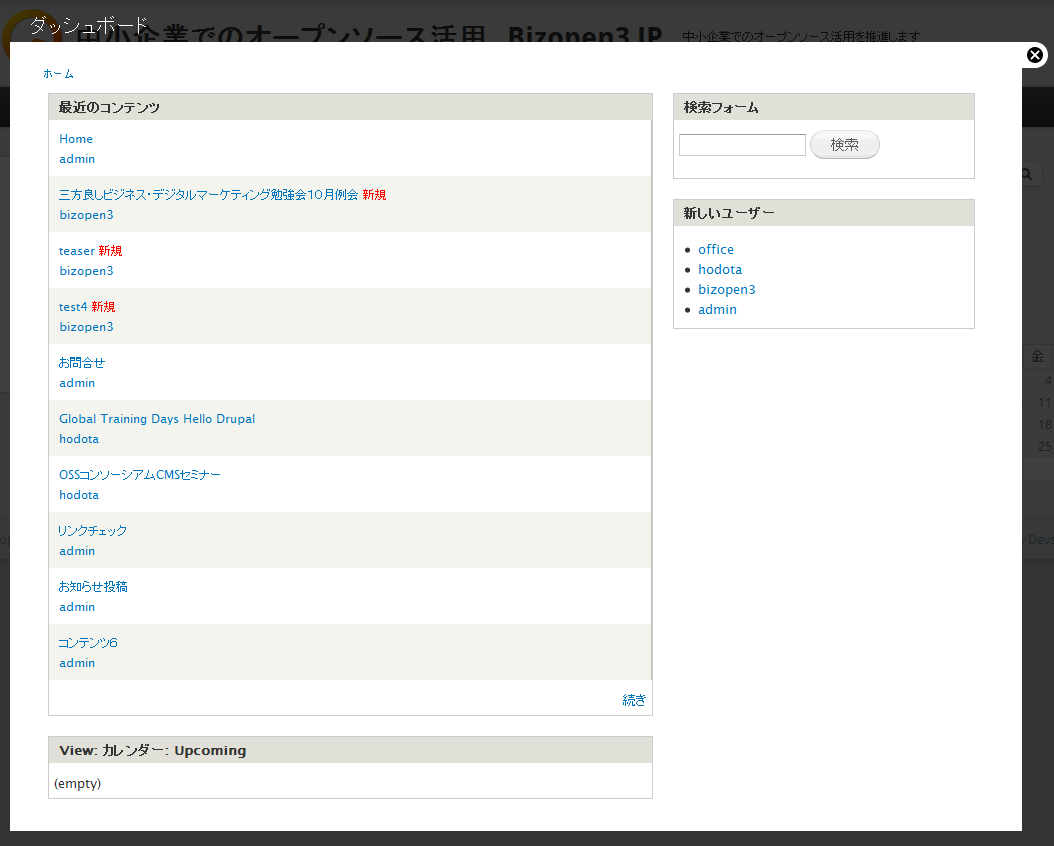Image resolution: width=1054 pixels, height=846 pixels.
Task: Open the お問合せ content link
Action: 81,363
